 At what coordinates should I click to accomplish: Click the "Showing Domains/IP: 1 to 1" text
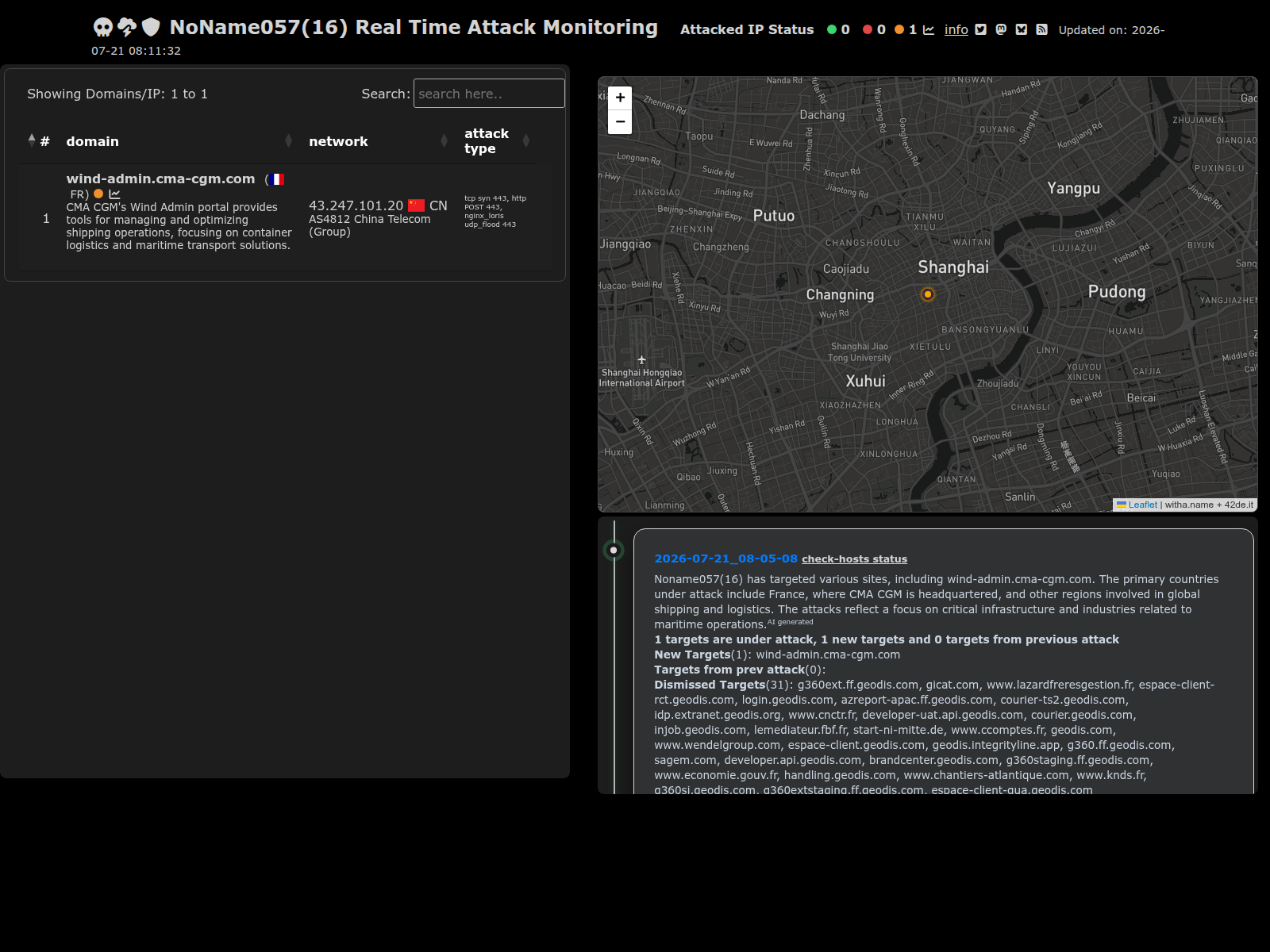pyautogui.click(x=117, y=94)
